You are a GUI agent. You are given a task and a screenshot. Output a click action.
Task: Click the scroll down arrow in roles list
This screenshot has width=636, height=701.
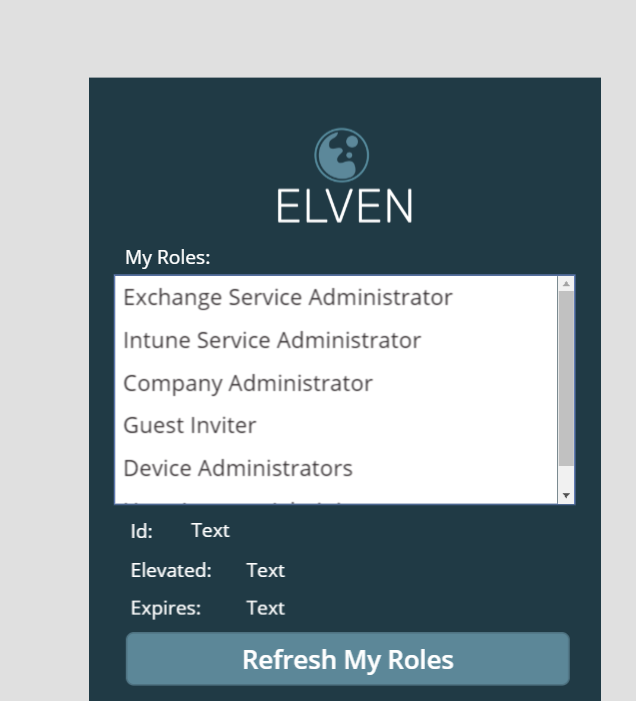coord(566,495)
